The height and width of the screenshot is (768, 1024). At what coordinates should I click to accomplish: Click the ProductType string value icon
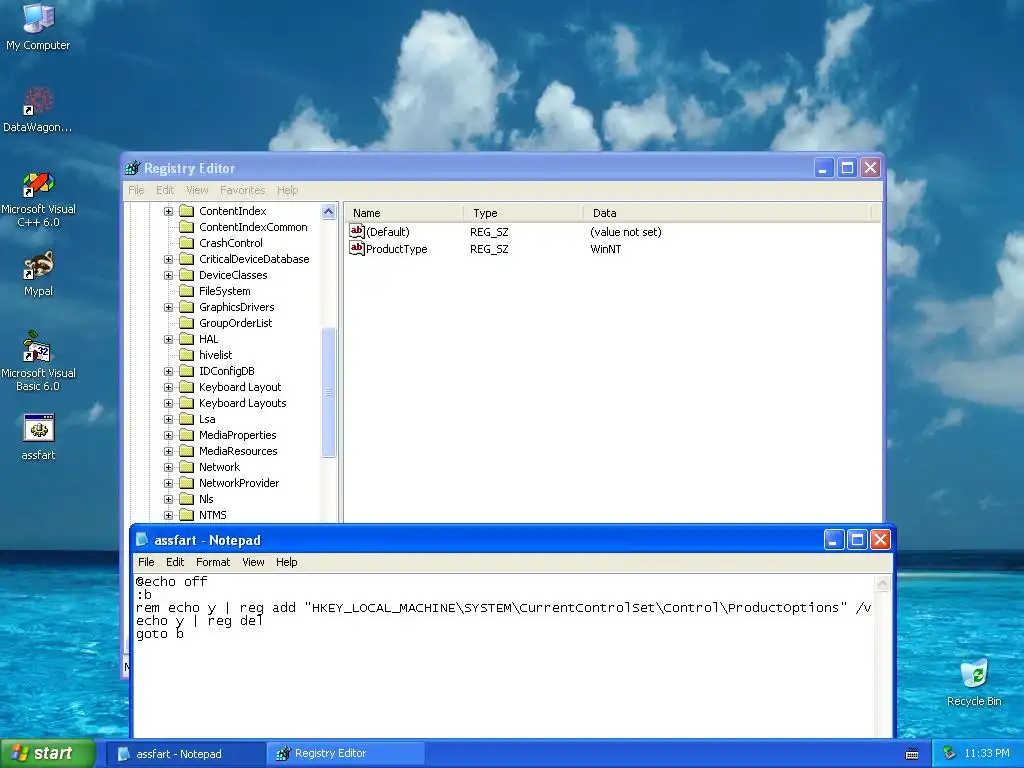pos(357,248)
